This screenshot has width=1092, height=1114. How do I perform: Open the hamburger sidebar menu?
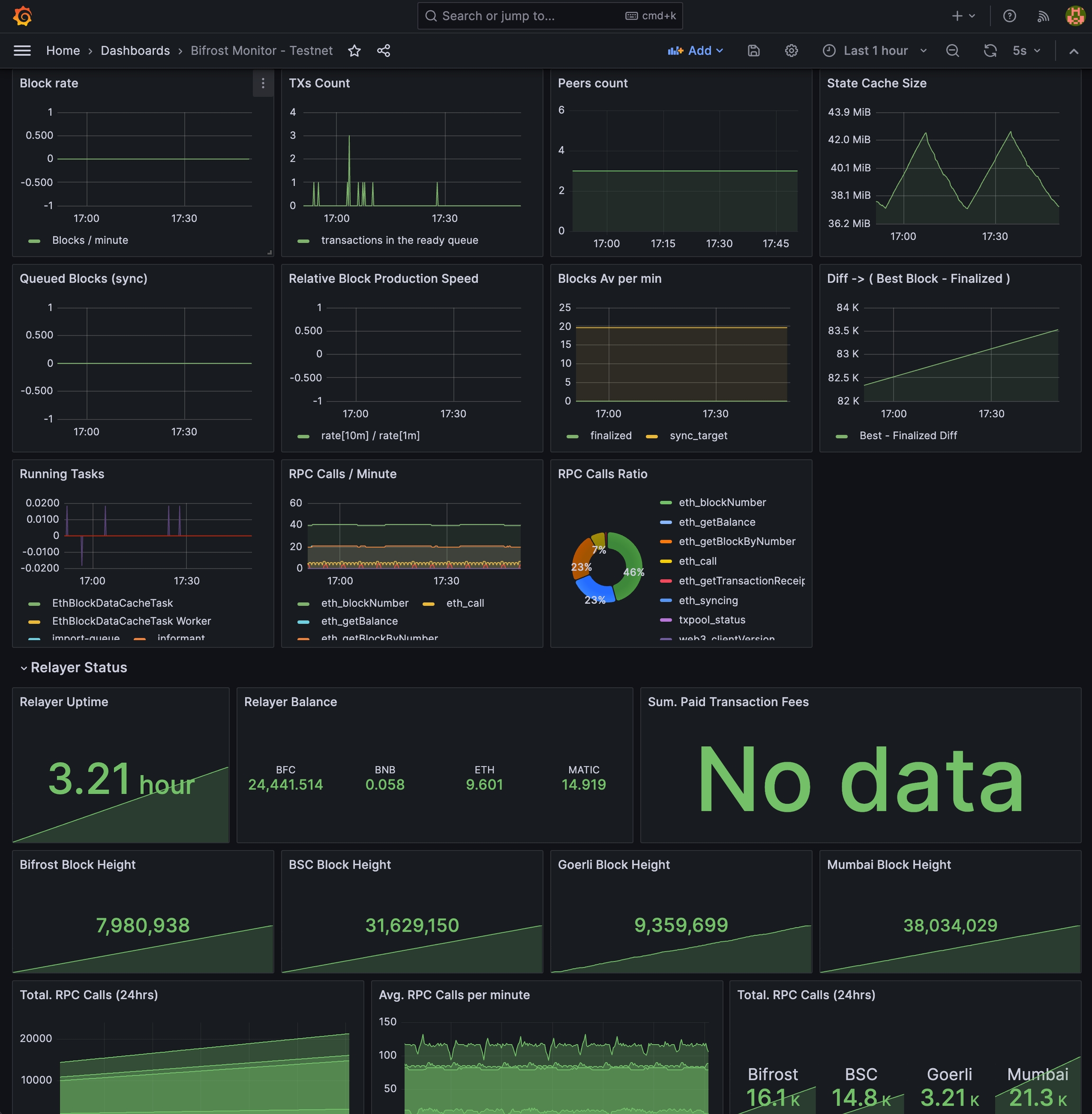(x=22, y=50)
